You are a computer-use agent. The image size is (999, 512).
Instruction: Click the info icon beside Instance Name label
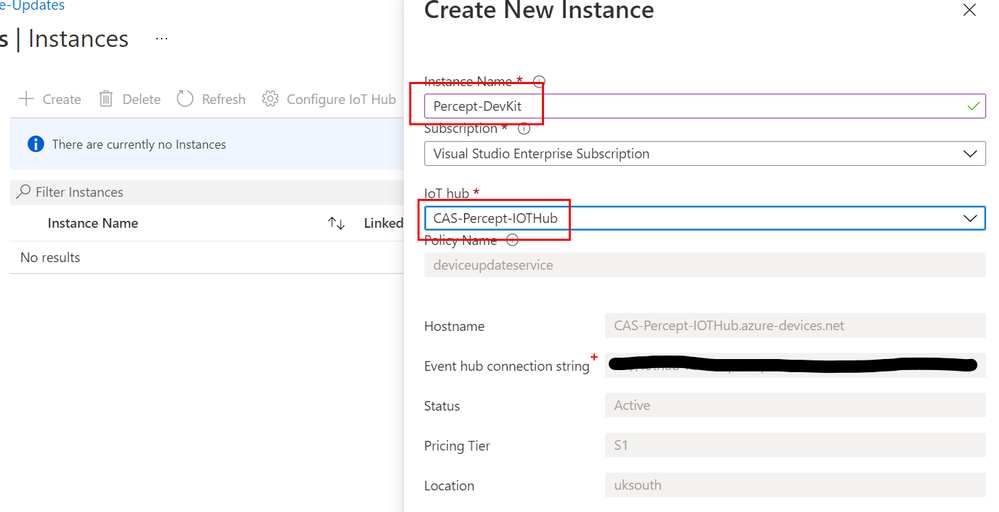(539, 82)
